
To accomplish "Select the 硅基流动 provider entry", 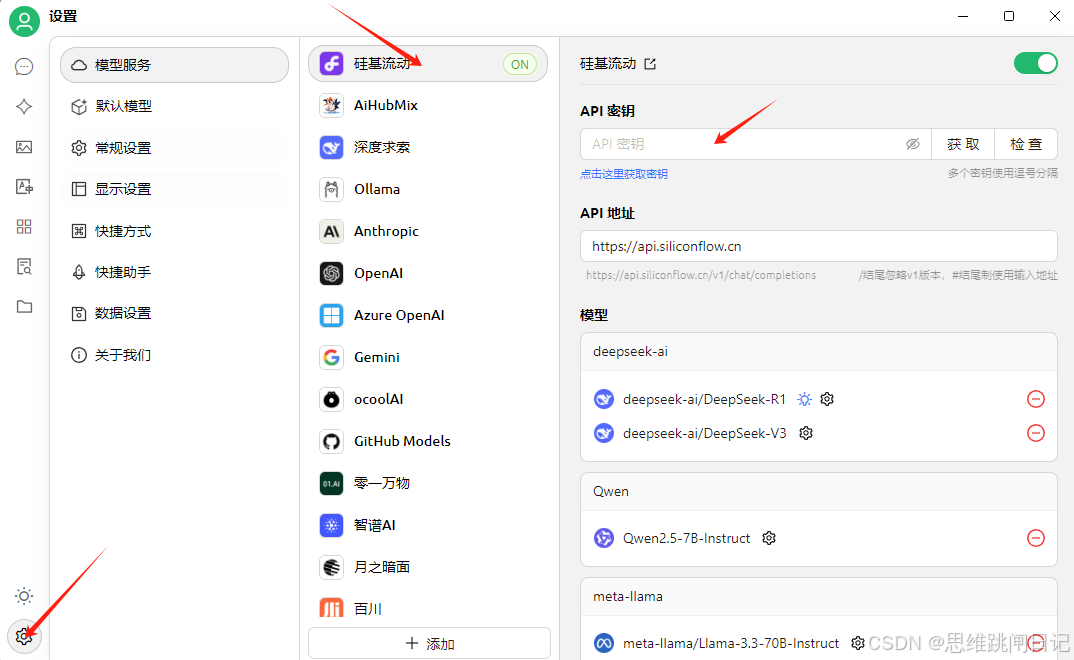I will (x=428, y=64).
